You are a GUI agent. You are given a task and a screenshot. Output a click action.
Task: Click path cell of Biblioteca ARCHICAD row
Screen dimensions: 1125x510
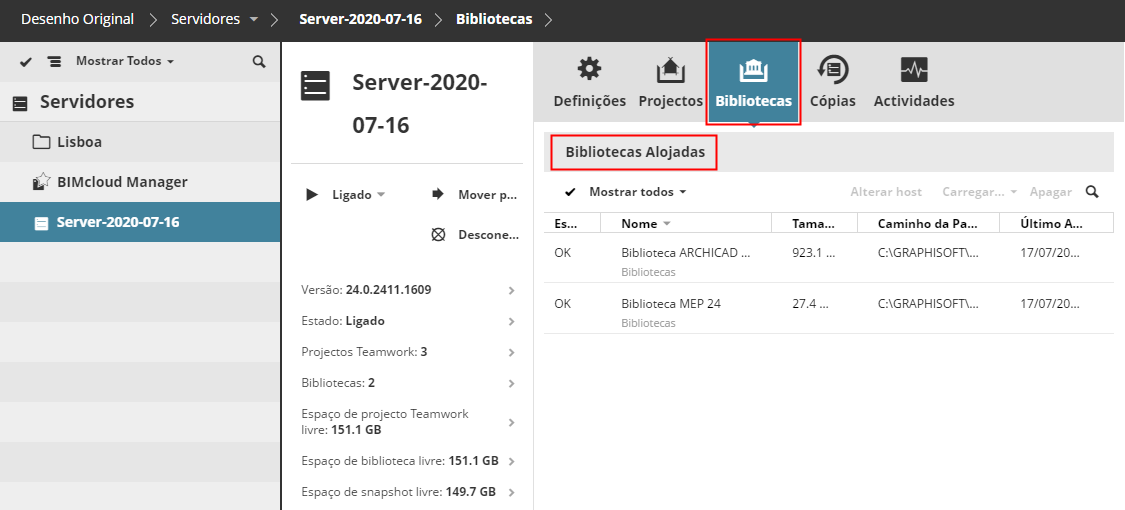[928, 252]
